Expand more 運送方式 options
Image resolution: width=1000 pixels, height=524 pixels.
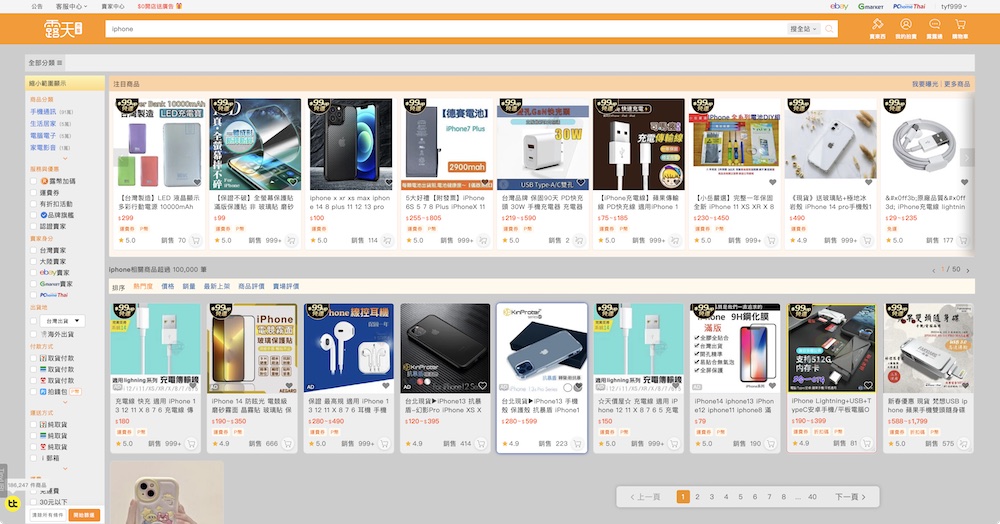pos(65,469)
